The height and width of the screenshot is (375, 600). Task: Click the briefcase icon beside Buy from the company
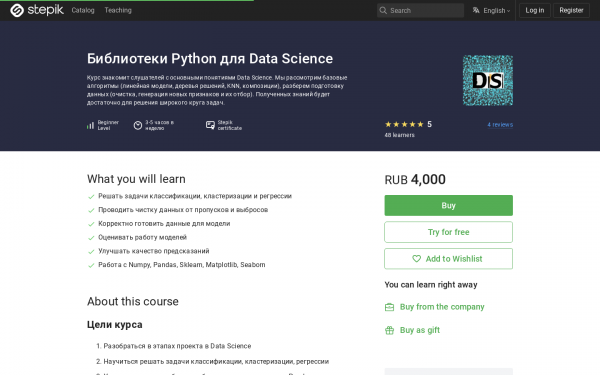point(389,307)
